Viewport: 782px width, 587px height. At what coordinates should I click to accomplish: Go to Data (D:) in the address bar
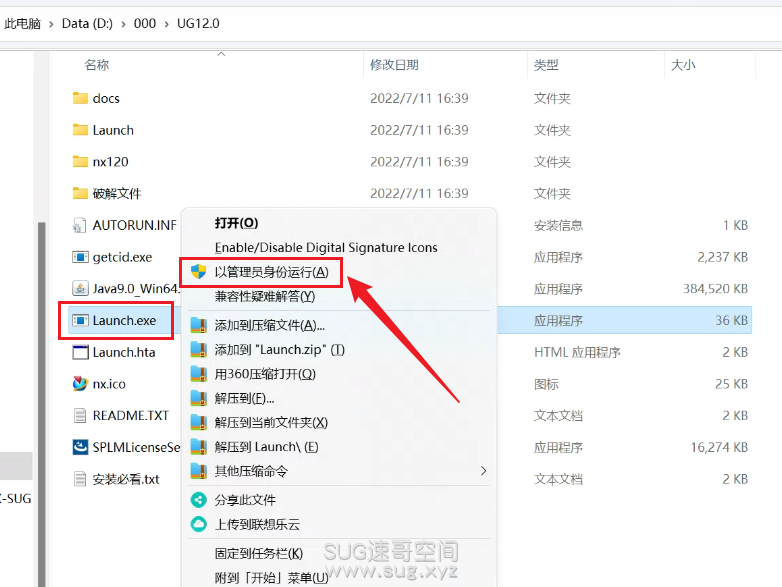point(87,23)
